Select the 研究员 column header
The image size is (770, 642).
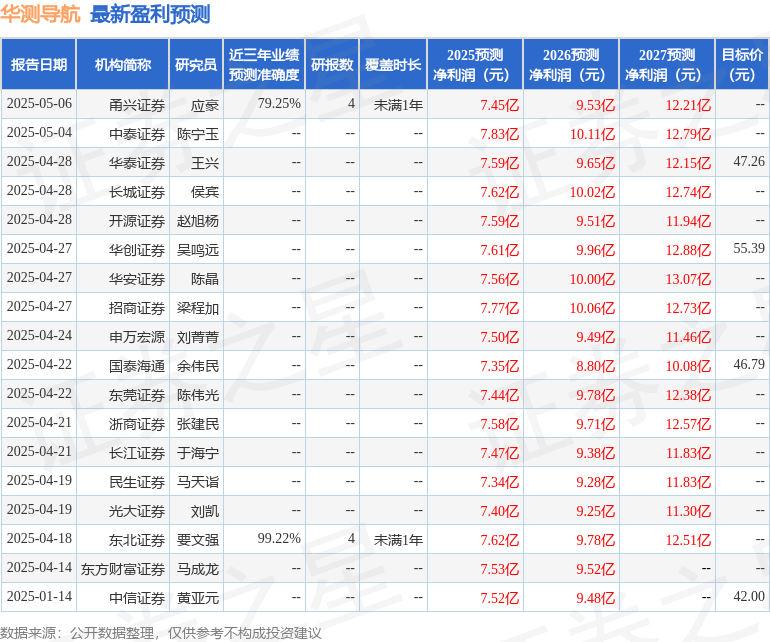[x=196, y=64]
